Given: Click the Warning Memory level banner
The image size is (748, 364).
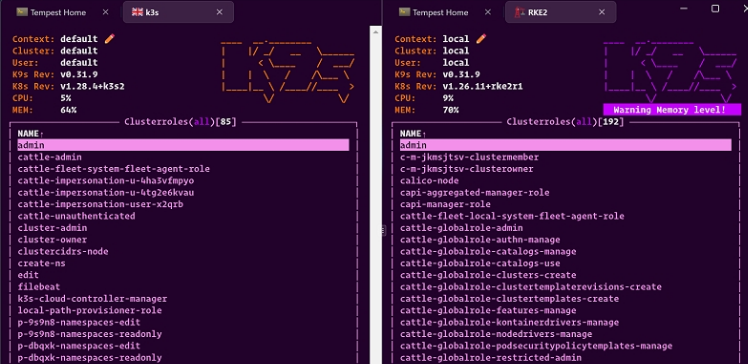Looking at the screenshot, I should [672, 110].
